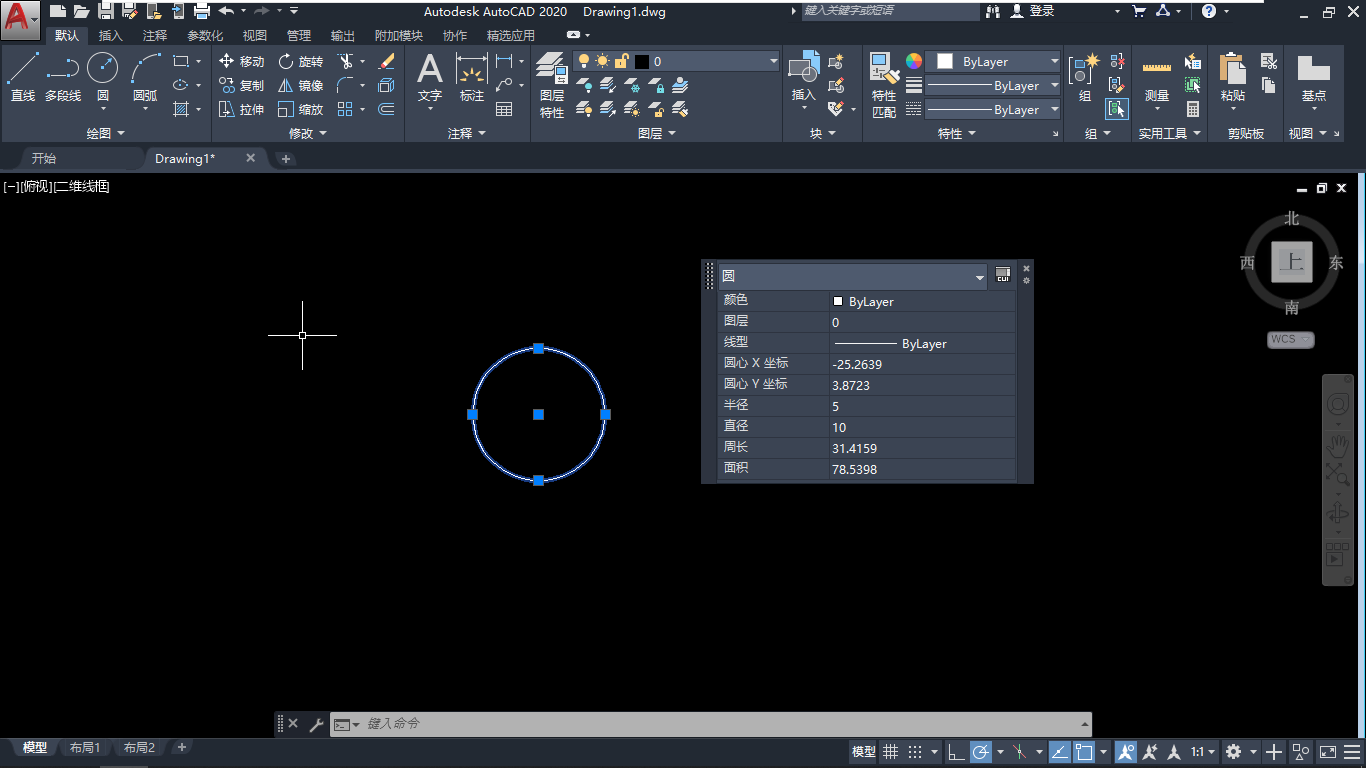Switch to the 布局1 layout tab
The width and height of the screenshot is (1366, 768).
(x=85, y=748)
